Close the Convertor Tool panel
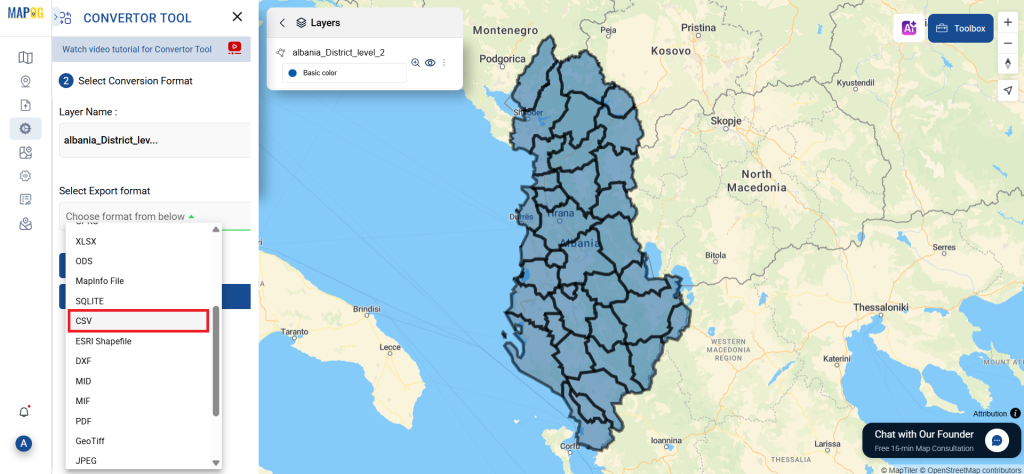 pos(237,17)
